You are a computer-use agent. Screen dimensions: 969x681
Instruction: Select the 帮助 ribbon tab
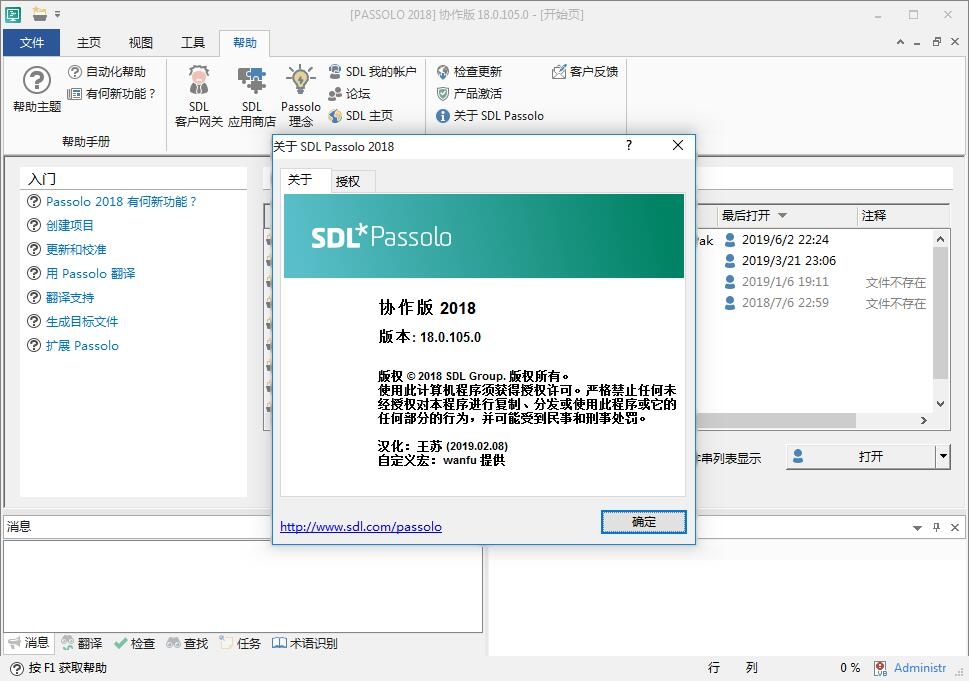pyautogui.click(x=245, y=43)
